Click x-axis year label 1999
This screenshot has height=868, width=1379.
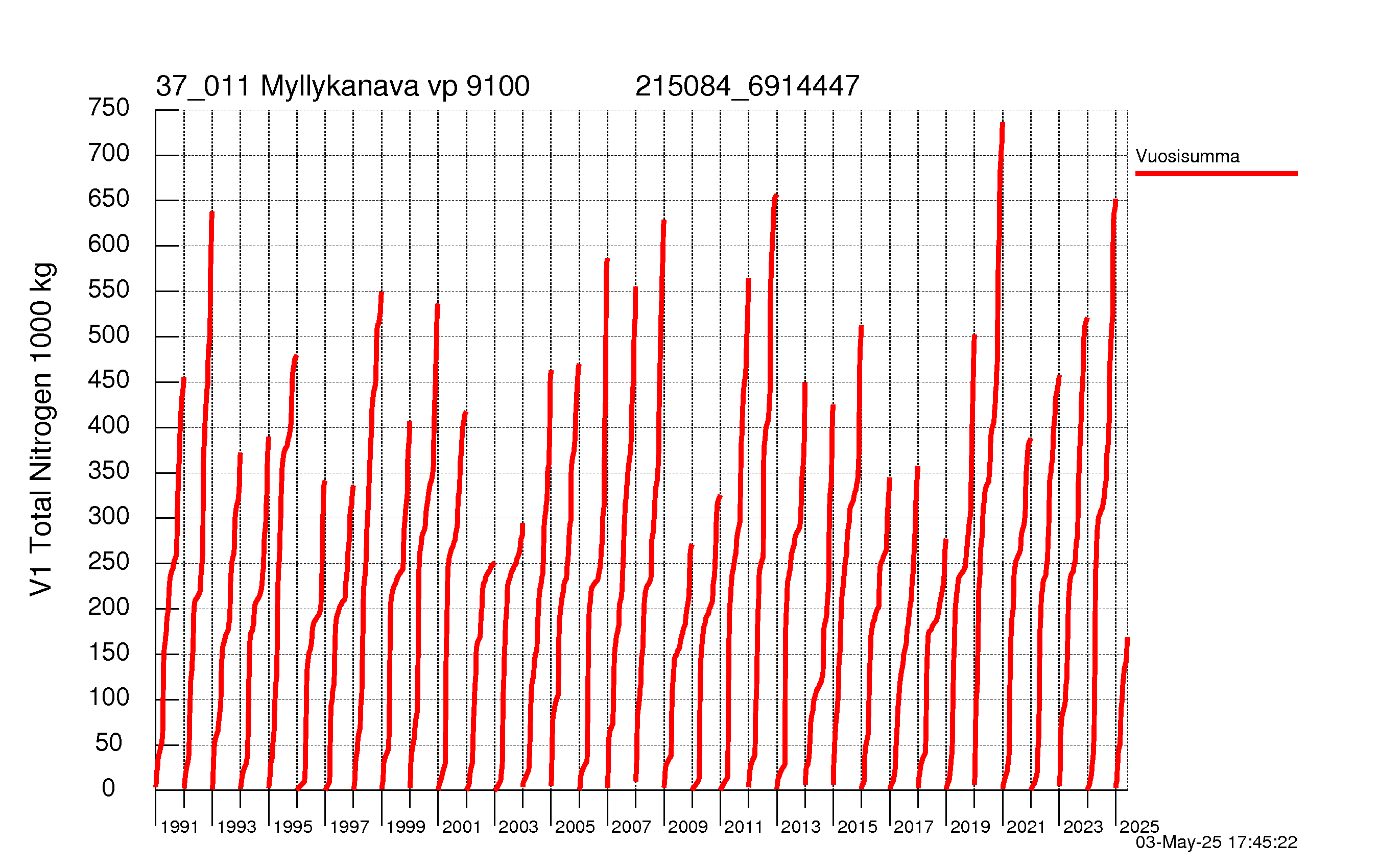[x=406, y=827]
